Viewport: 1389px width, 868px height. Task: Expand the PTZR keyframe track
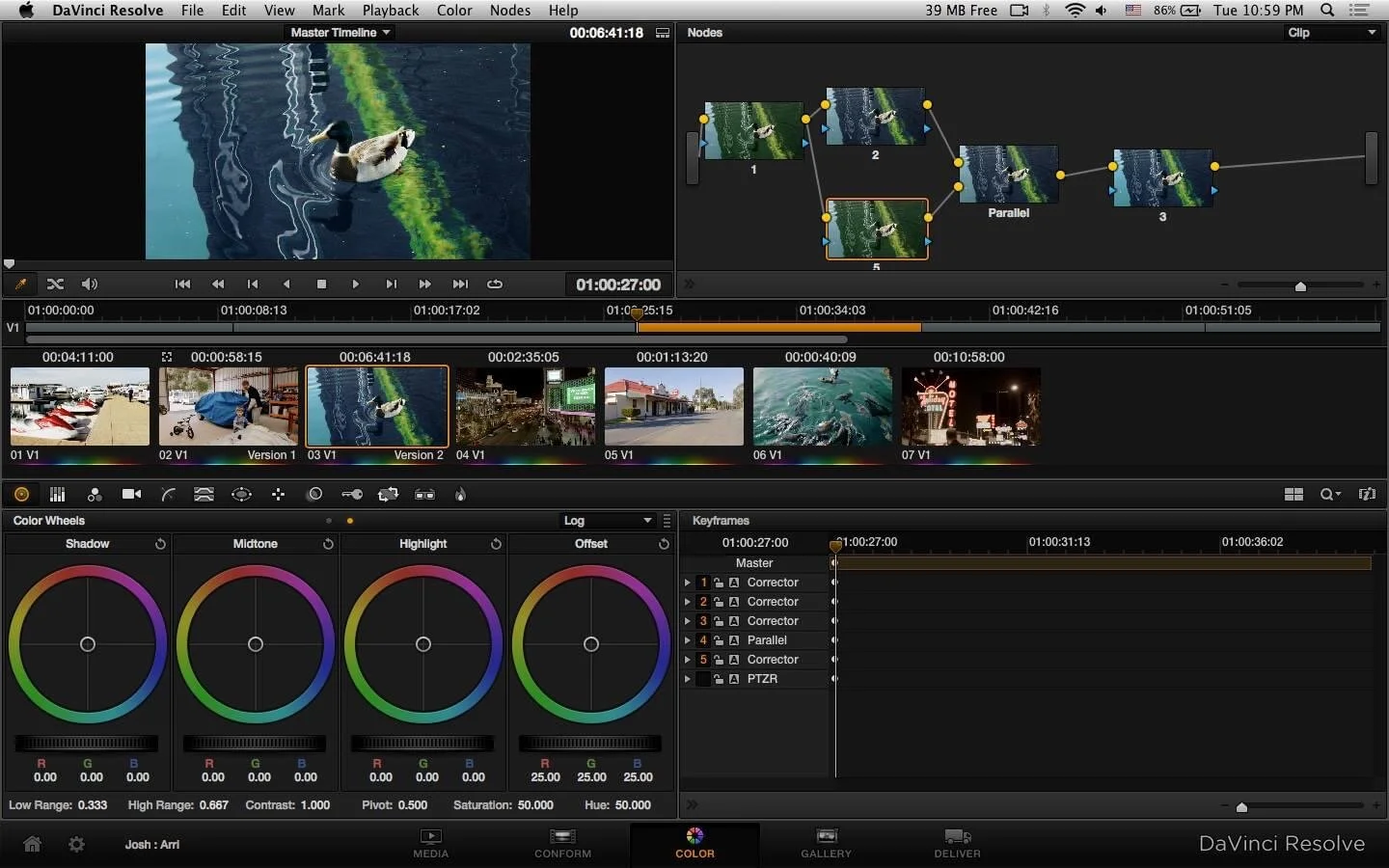[x=687, y=679]
